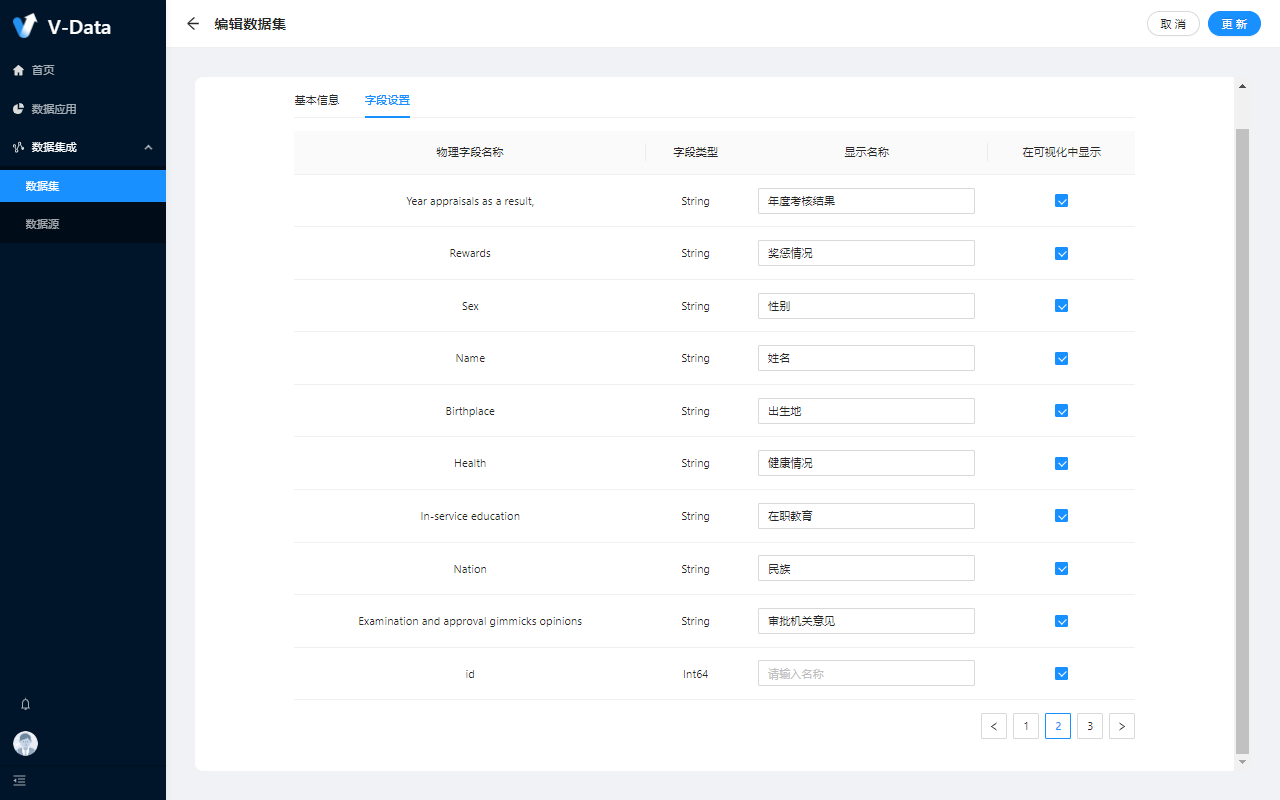
Task: Click the 首页 home icon
Action: click(x=18, y=70)
